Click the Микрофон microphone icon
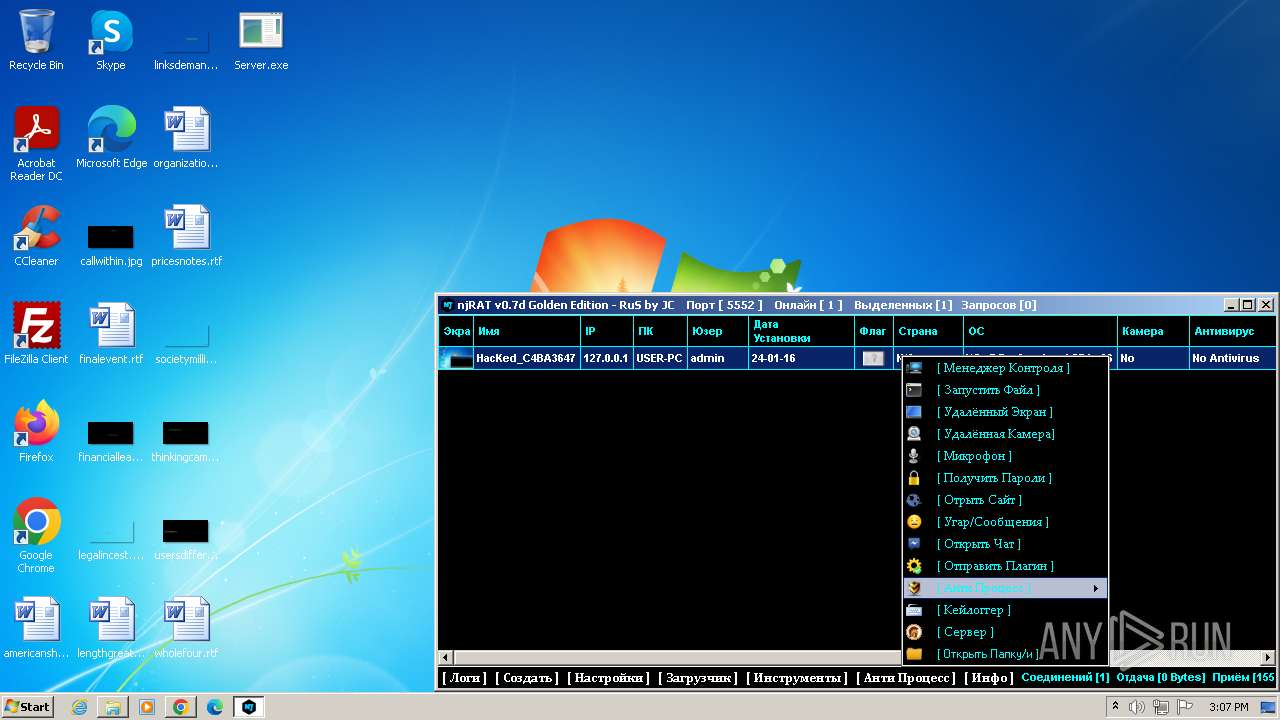The image size is (1280, 720). point(914,456)
